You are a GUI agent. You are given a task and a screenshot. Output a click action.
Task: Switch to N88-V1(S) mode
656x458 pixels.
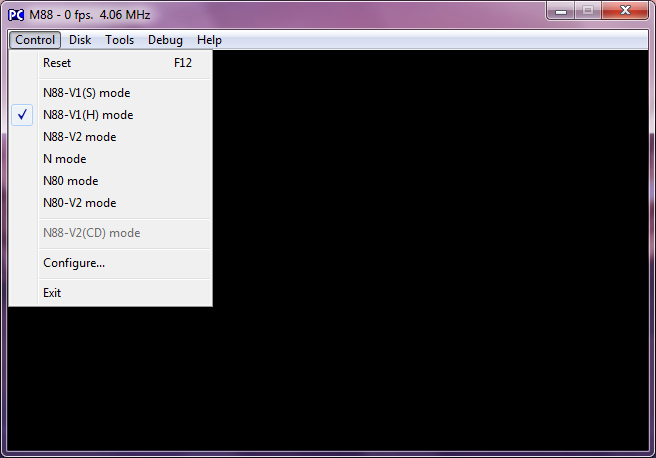pyautogui.click(x=86, y=93)
